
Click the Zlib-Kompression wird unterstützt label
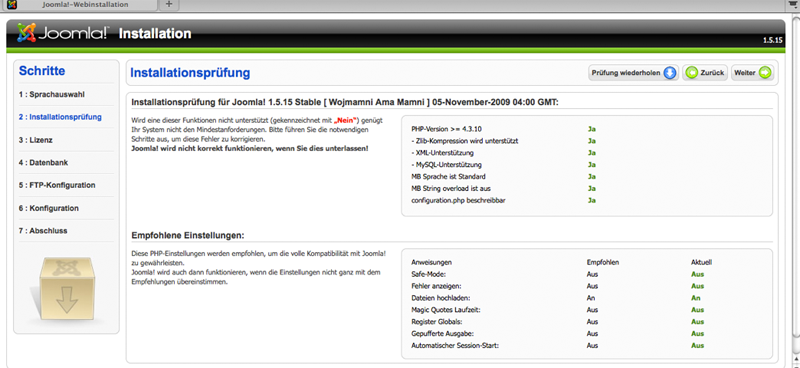(x=465, y=141)
